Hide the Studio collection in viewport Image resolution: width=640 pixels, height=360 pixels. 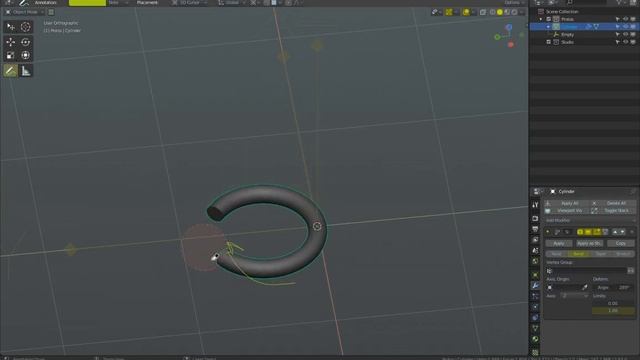[x=625, y=42]
